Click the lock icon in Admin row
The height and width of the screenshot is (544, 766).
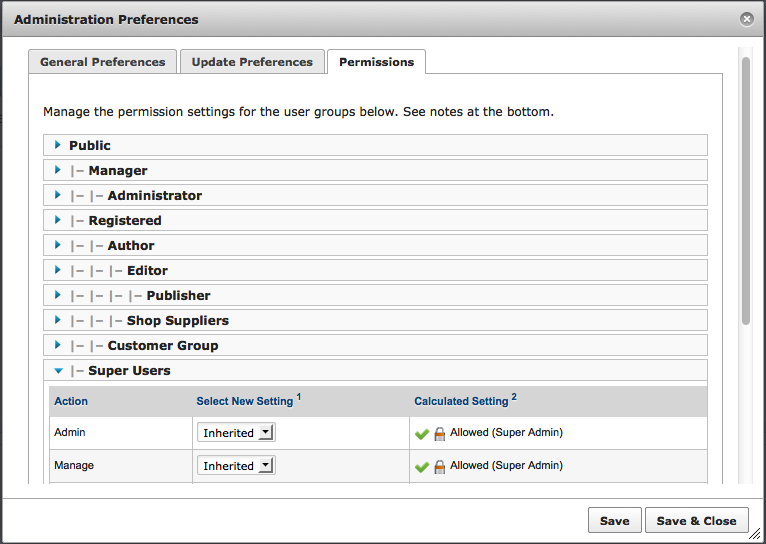pos(439,434)
